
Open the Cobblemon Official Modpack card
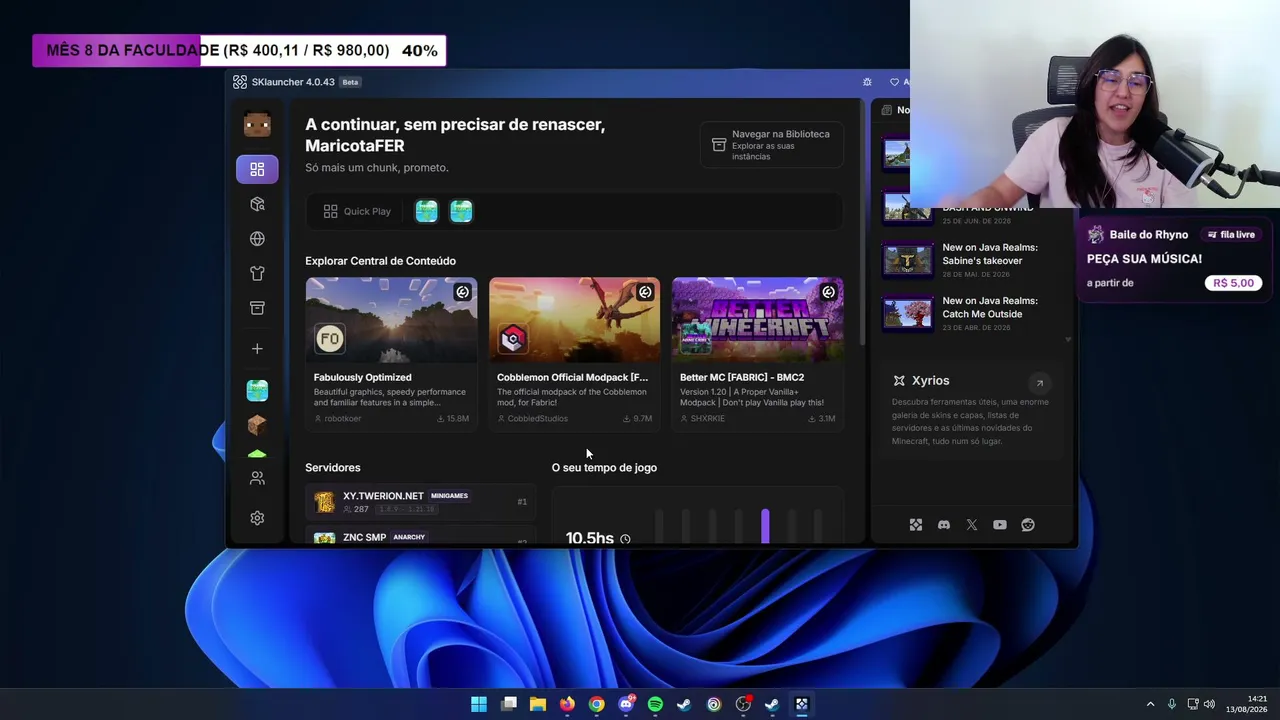(574, 354)
